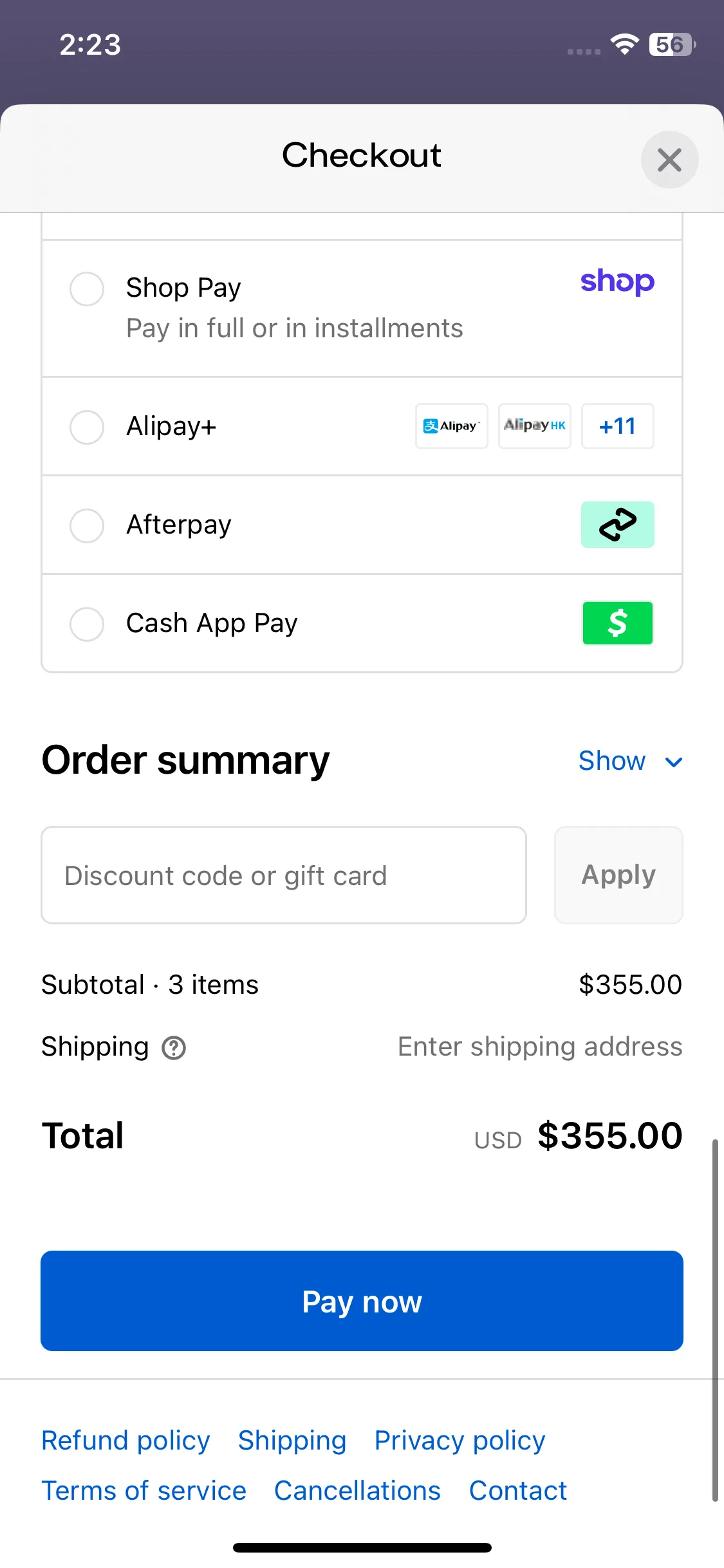Apply the discount code

click(x=618, y=875)
